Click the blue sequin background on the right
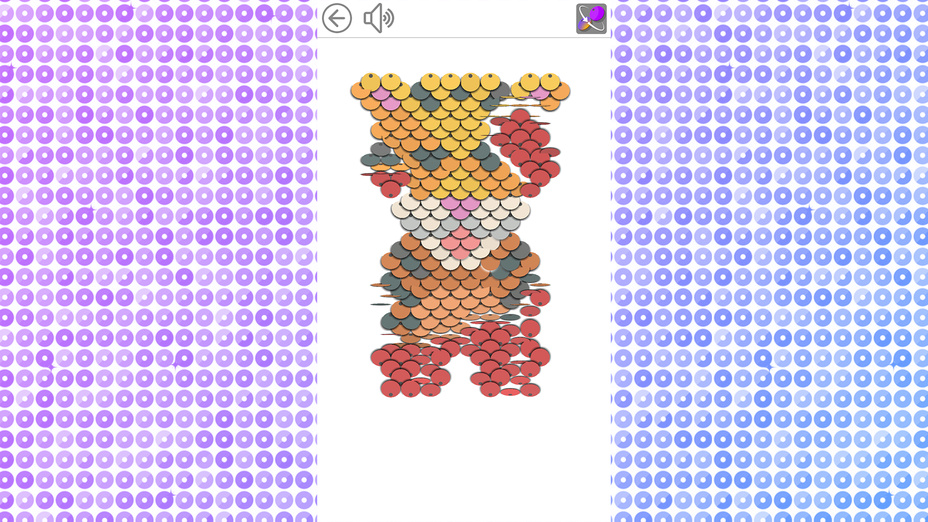Image resolution: width=928 pixels, height=522 pixels. (x=770, y=261)
